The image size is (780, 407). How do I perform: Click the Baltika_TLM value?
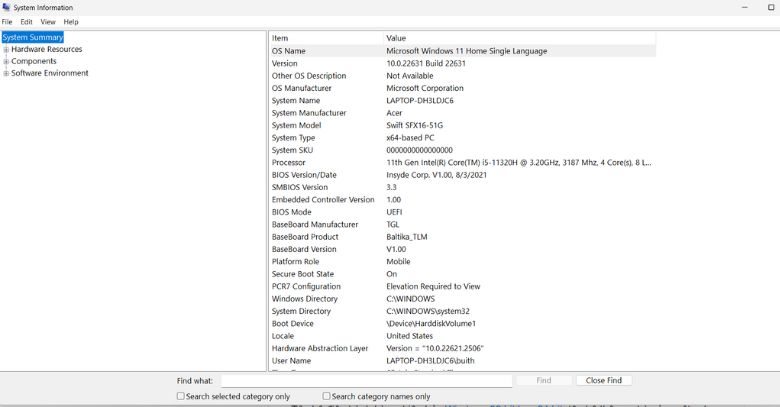click(406, 237)
